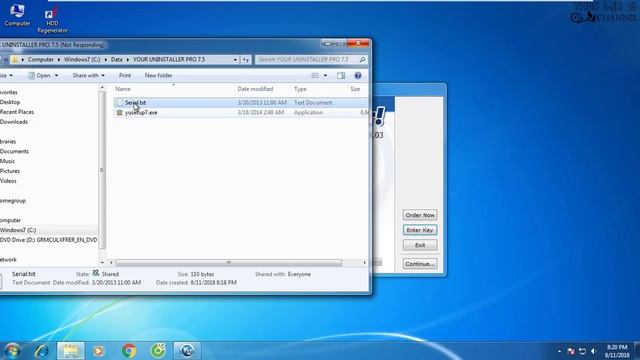Refresh the address bar location
Image resolution: width=640 pixels, height=360 pixels.
[x=246, y=60]
